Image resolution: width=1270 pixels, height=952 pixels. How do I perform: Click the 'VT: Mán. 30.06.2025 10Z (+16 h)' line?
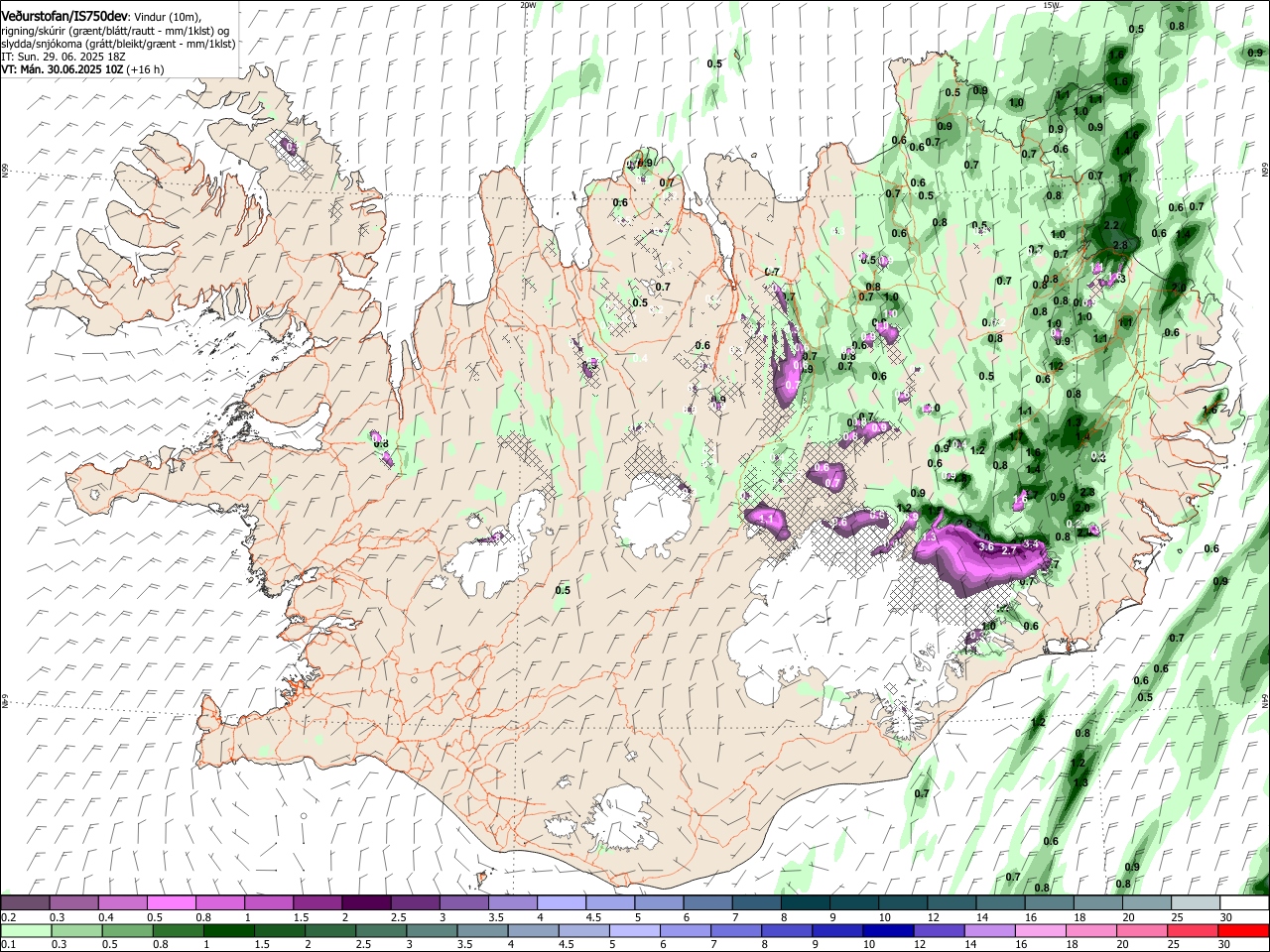pyautogui.click(x=82, y=69)
